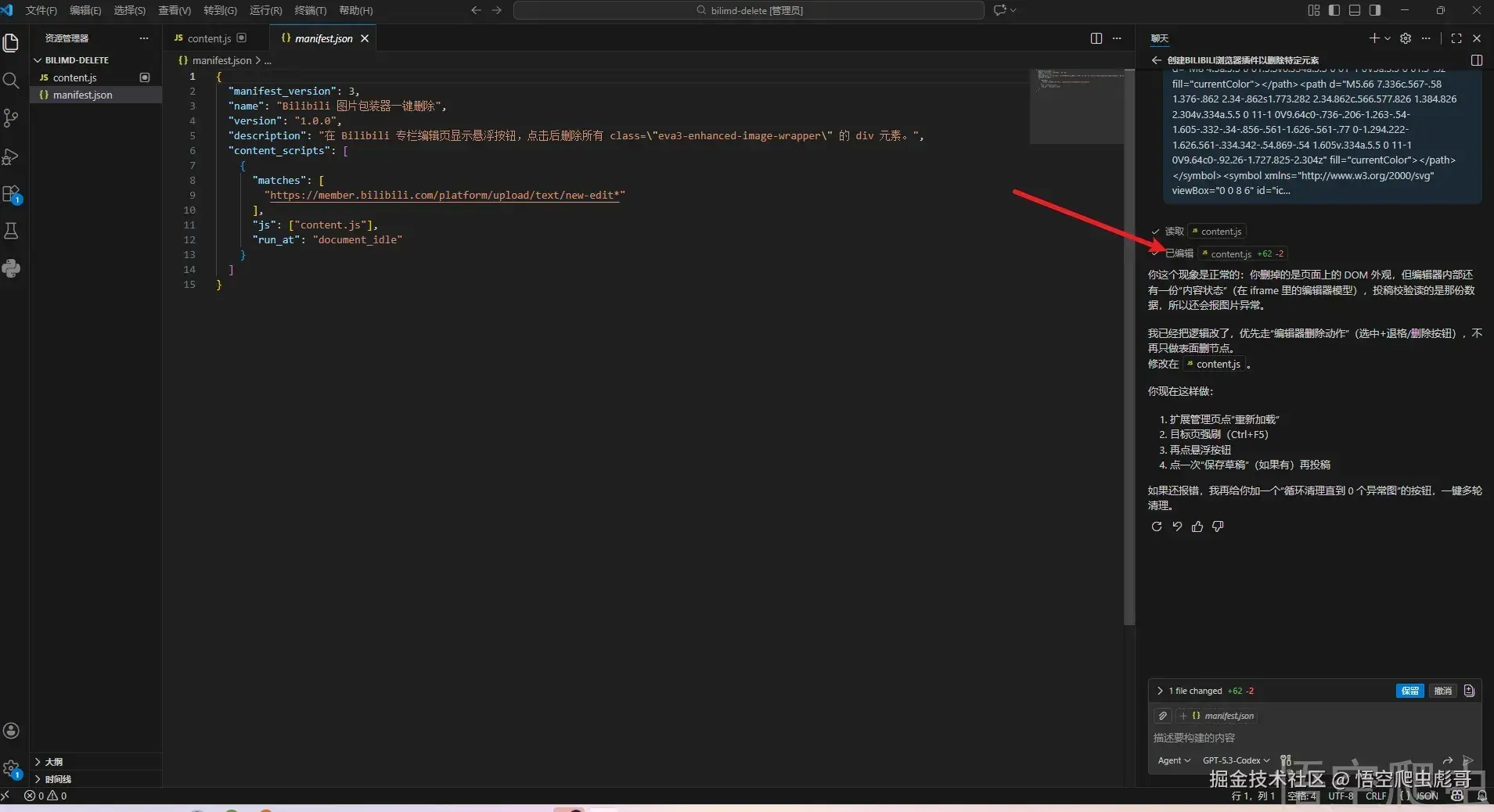Open the Run and Debug view
This screenshot has width=1494, height=812.
coord(11,156)
